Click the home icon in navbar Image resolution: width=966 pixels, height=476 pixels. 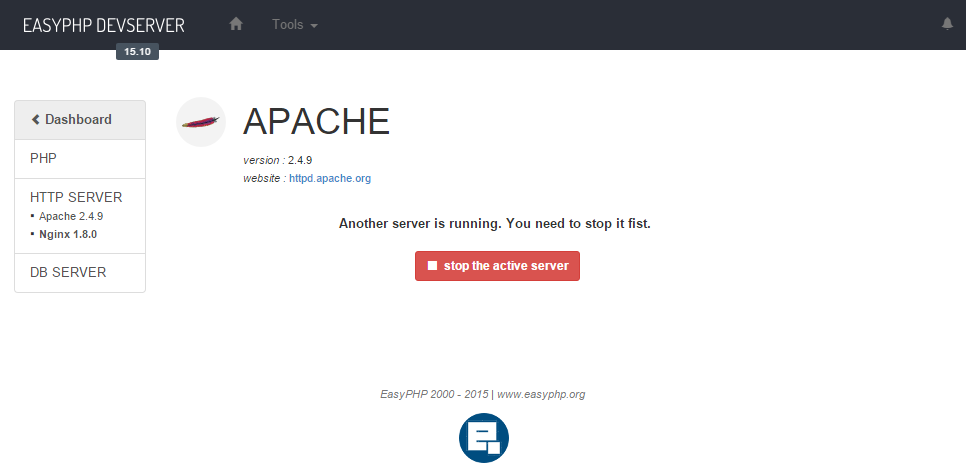tap(236, 24)
